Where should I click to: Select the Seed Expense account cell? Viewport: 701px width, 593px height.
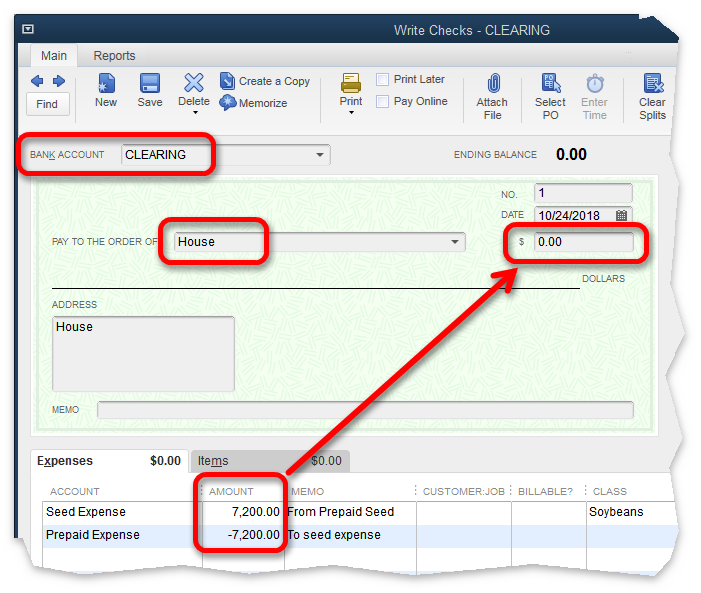tap(122, 512)
